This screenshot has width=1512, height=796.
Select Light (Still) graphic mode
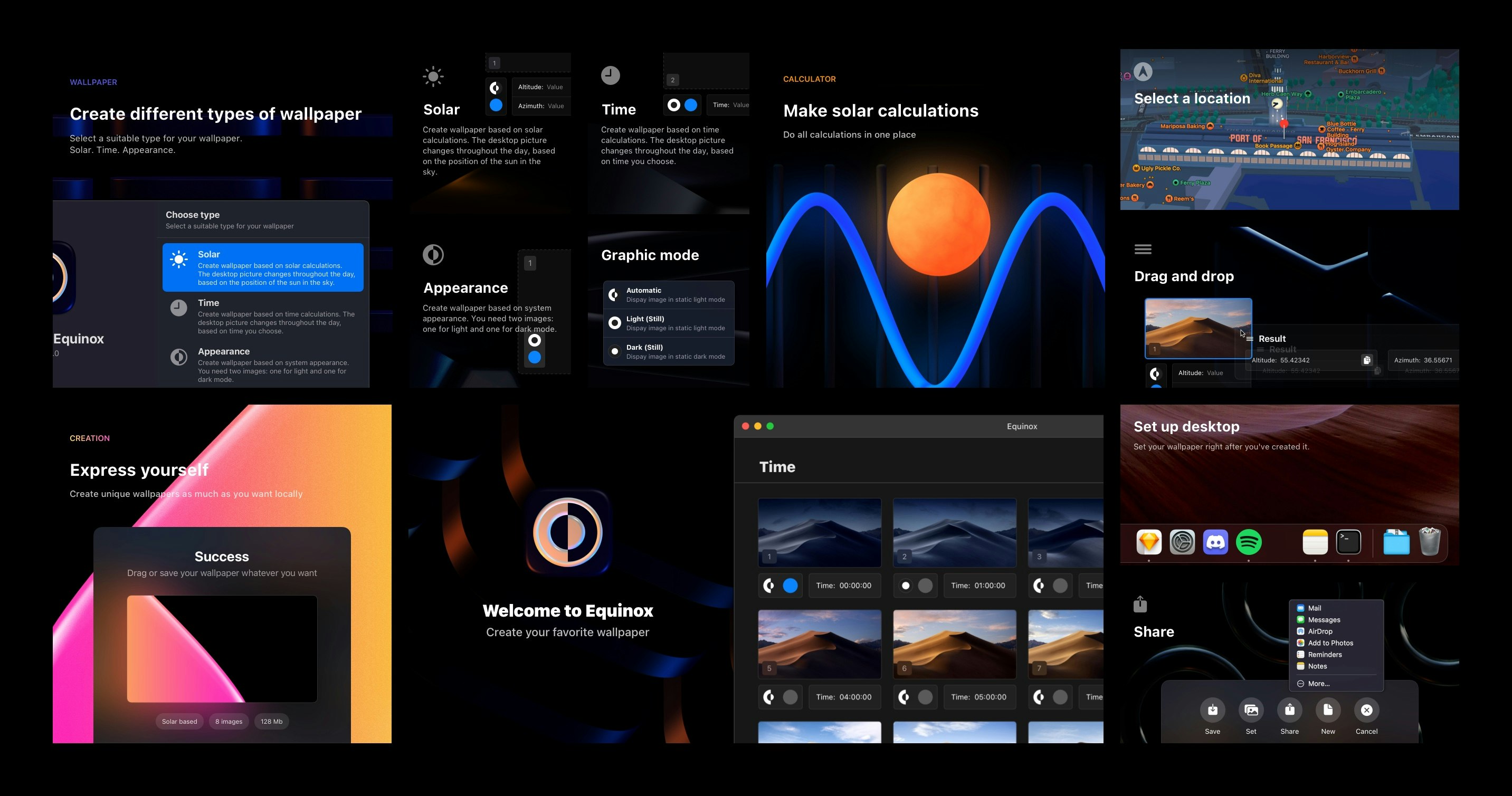point(669,323)
